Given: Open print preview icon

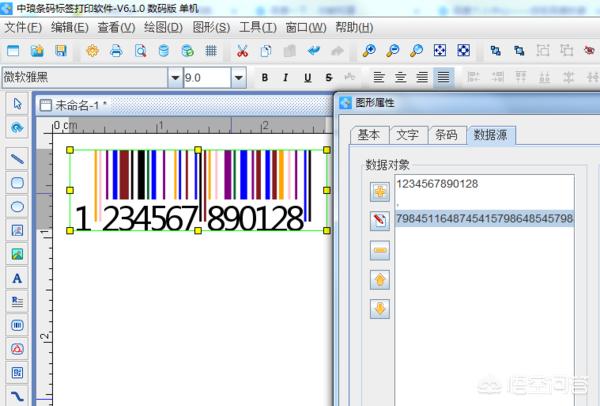Looking at the screenshot, I should coord(140,51).
